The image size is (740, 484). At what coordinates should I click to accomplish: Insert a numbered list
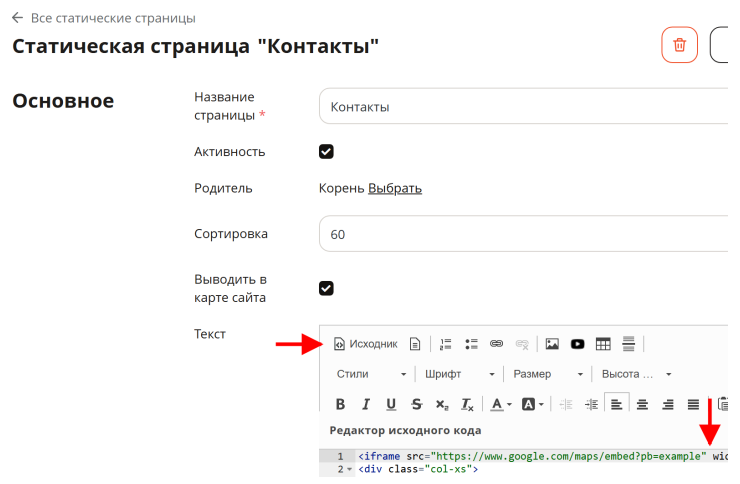coord(446,344)
